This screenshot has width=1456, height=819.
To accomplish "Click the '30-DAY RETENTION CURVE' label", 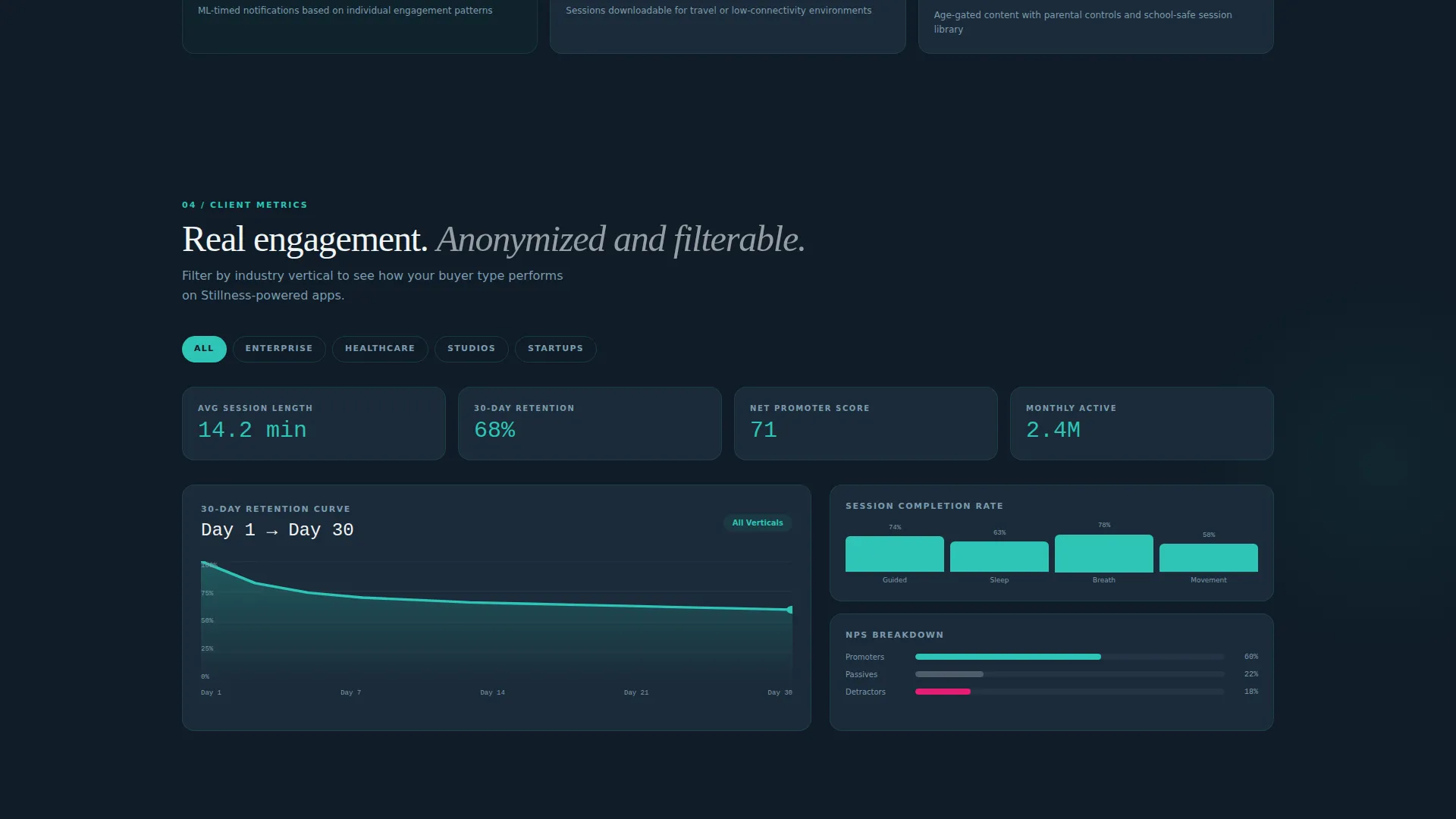I will pyautogui.click(x=275, y=509).
